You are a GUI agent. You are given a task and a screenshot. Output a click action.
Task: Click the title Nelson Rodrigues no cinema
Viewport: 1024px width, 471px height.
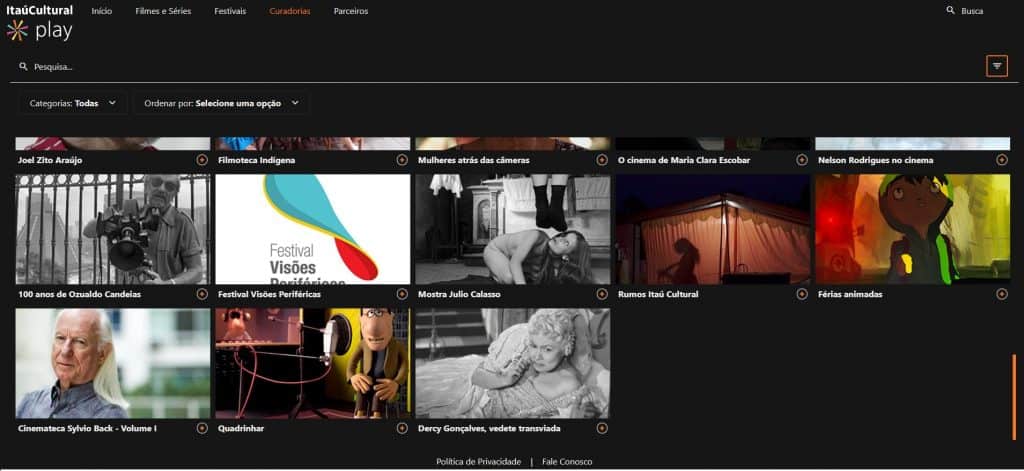(876, 160)
